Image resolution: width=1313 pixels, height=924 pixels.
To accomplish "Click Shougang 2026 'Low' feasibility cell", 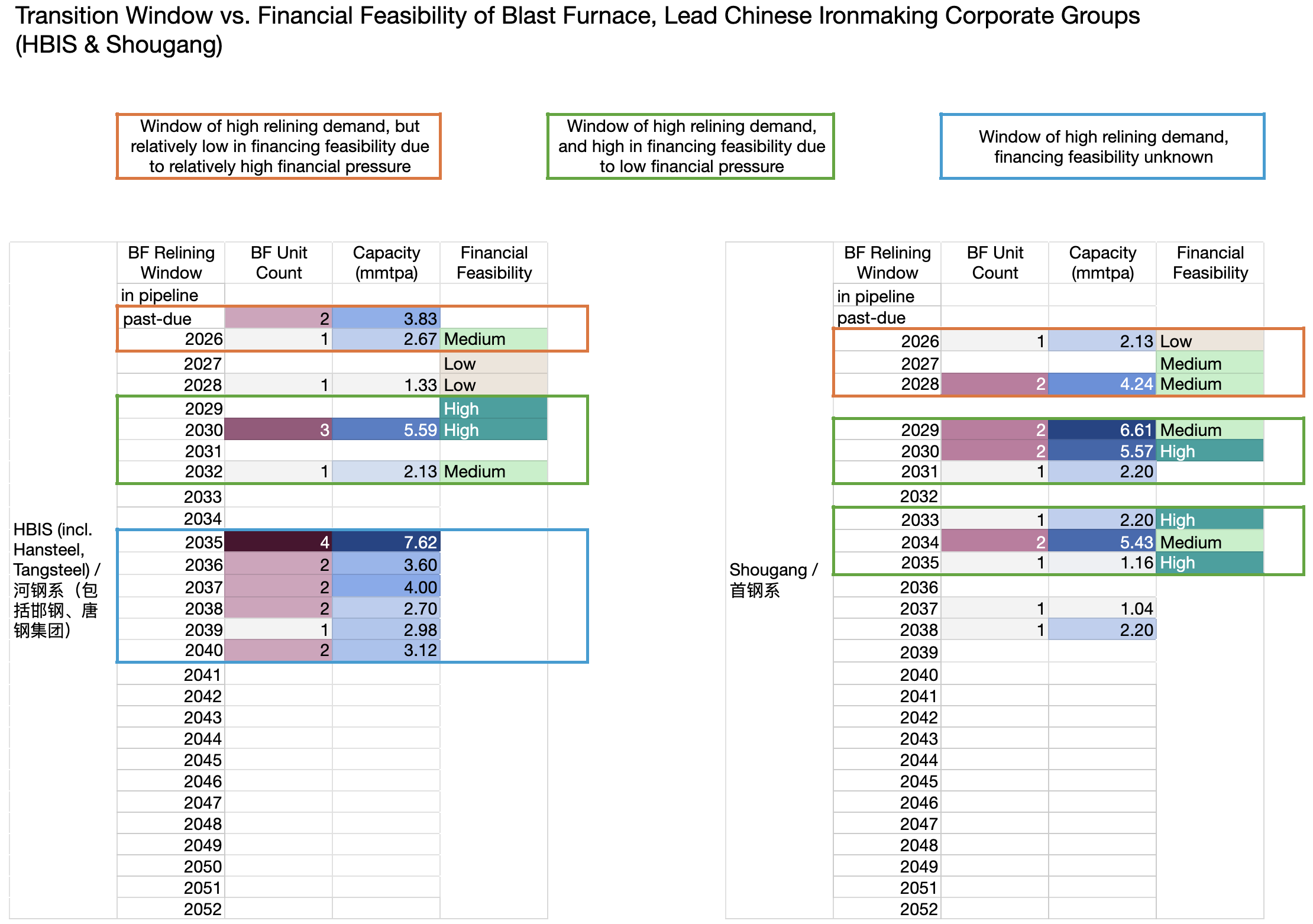I will click(x=1210, y=341).
